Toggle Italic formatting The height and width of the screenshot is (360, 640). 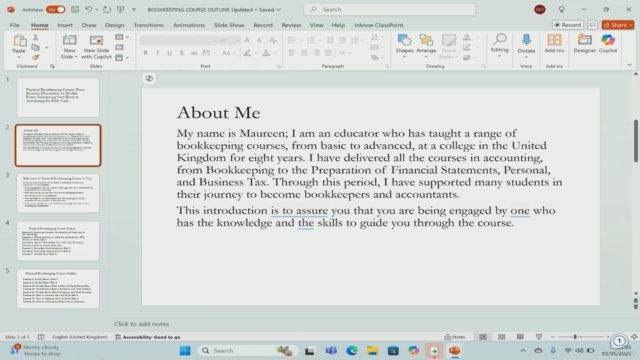[x=158, y=53]
